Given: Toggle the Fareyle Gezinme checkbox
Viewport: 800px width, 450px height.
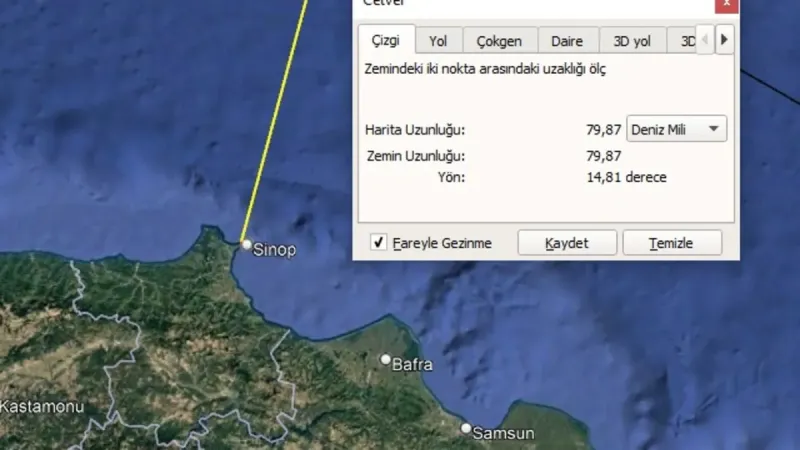Looking at the screenshot, I should point(378,242).
